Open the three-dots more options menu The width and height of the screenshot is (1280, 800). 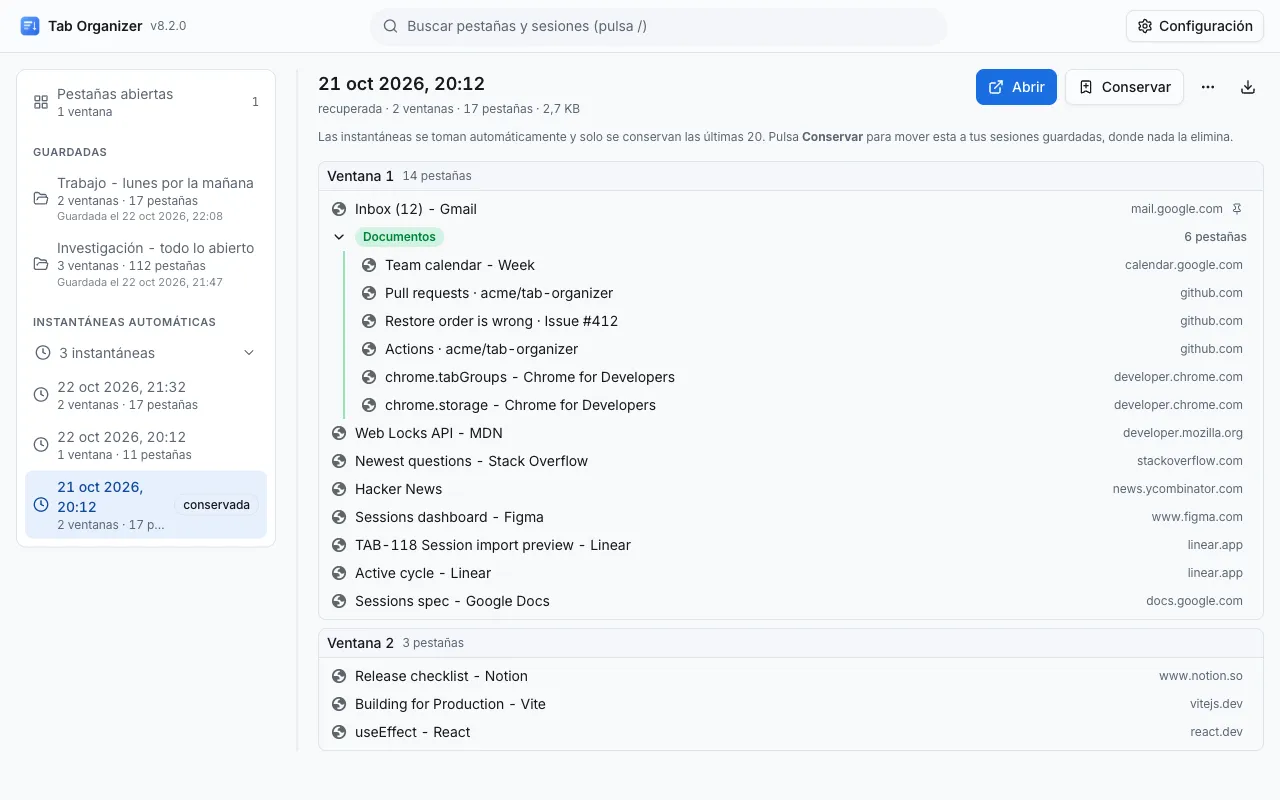tap(1208, 87)
